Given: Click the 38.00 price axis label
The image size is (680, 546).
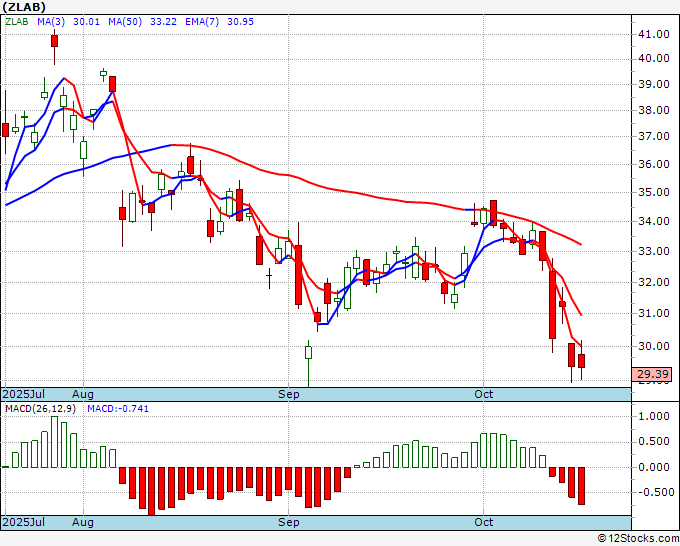Looking at the screenshot, I should click(656, 110).
